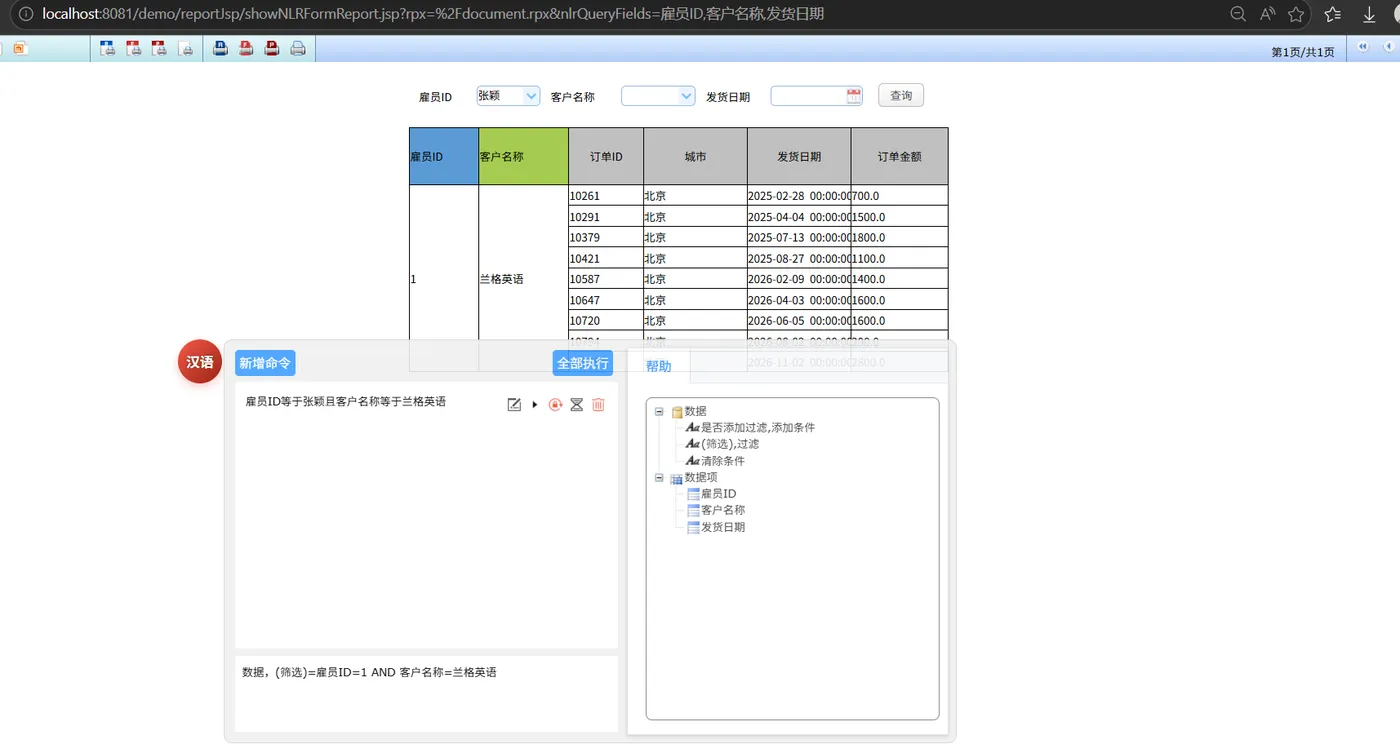Click the blue 雇员ID column header
Image resolution: width=1400 pixels, height=744 pixels.
pos(444,156)
